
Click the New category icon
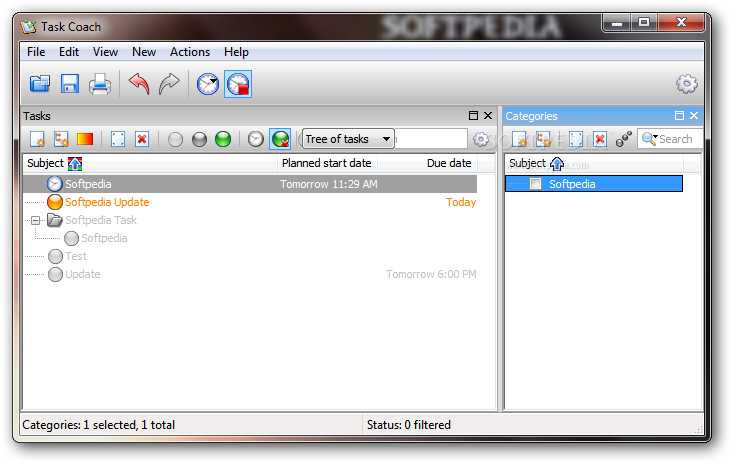tap(520, 139)
